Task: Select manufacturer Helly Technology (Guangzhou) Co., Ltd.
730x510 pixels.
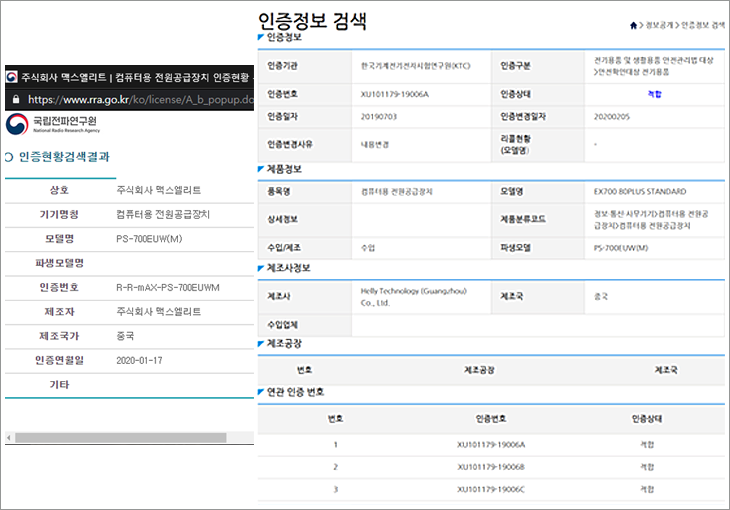Action: (x=413, y=297)
